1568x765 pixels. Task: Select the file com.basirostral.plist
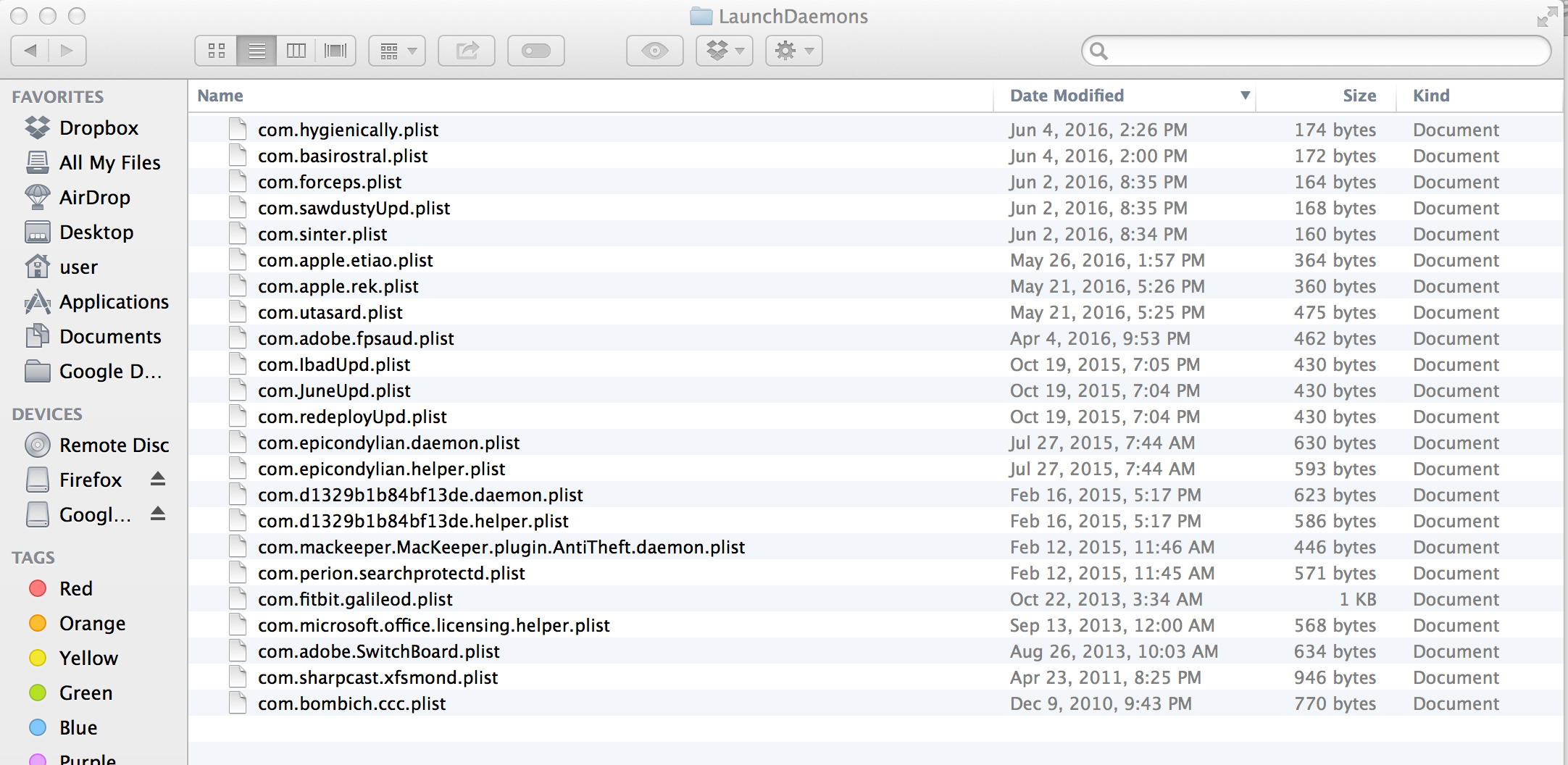(875, 156)
